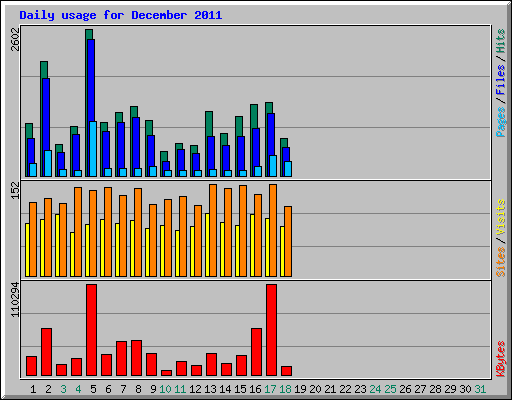Click day '26' on the x-axis
Image resolution: width=512 pixels, height=400 pixels.
(x=405, y=389)
